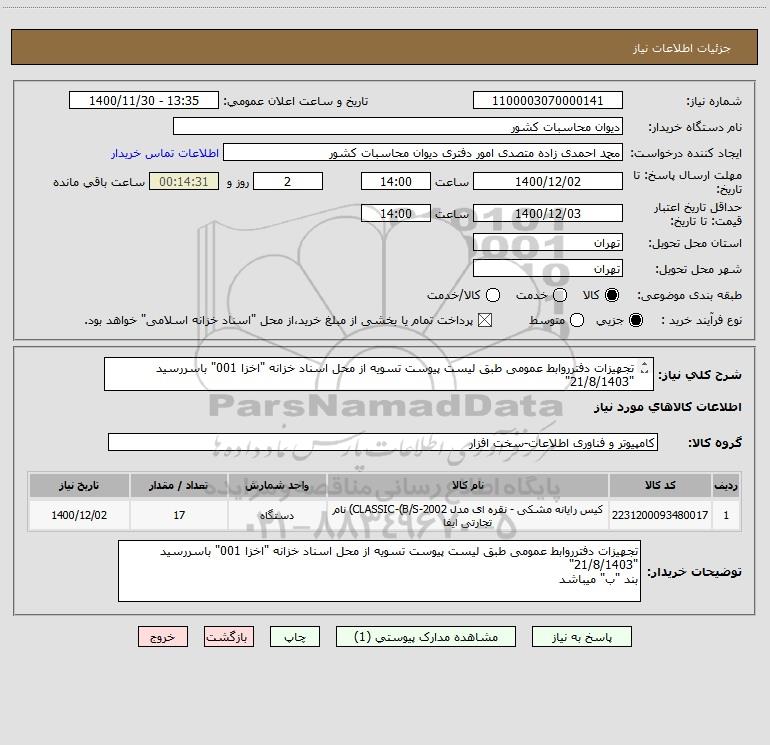Click the price validity date 1400/12/03 field
Viewport: 770px width, 745px height.
pyautogui.click(x=548, y=213)
